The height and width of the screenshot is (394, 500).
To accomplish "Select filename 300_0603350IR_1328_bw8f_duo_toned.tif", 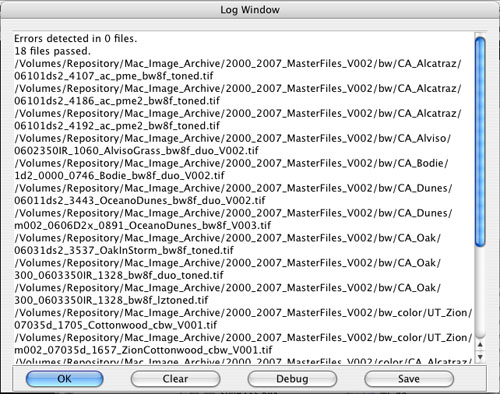I will coord(119,276).
